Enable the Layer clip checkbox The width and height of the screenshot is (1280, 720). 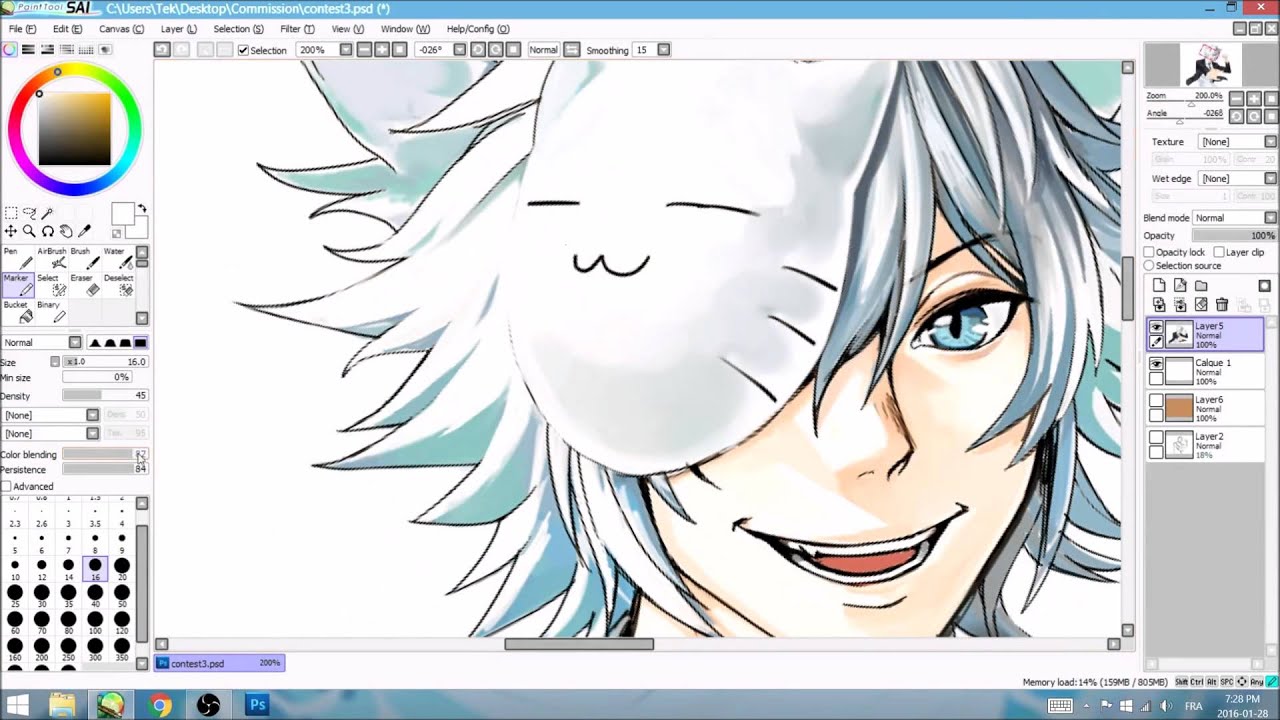(x=1218, y=253)
